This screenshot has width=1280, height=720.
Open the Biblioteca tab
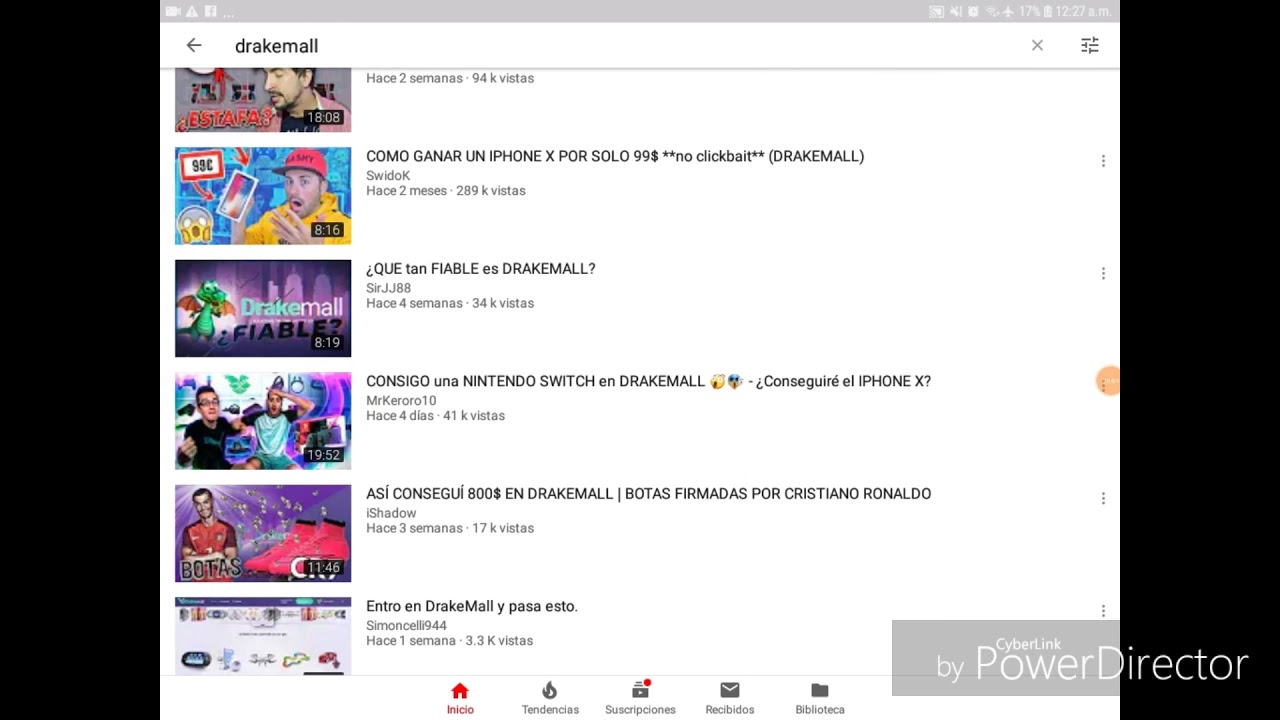[x=820, y=698]
